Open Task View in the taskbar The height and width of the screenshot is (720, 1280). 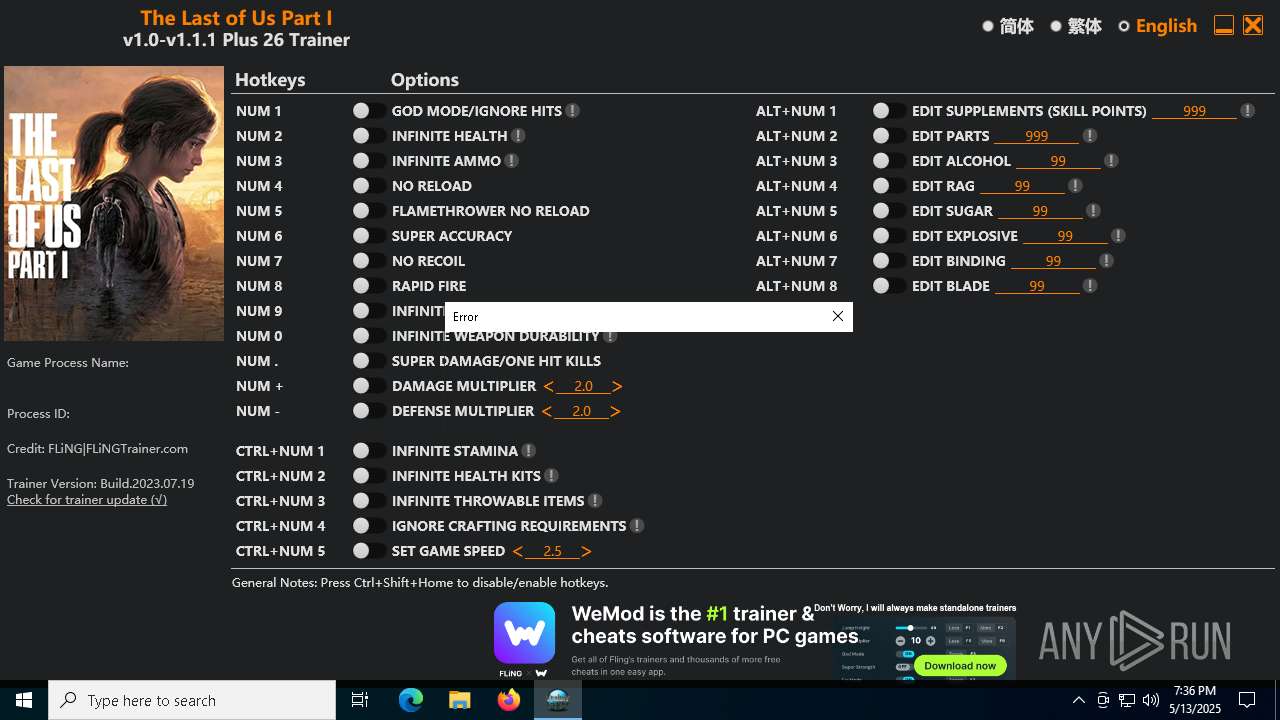click(x=360, y=700)
